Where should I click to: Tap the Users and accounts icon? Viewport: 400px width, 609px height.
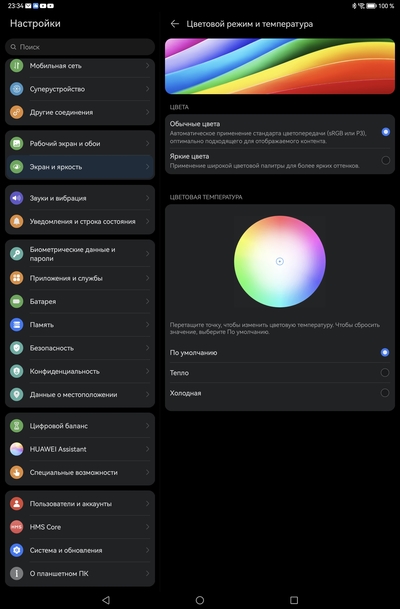(16, 503)
